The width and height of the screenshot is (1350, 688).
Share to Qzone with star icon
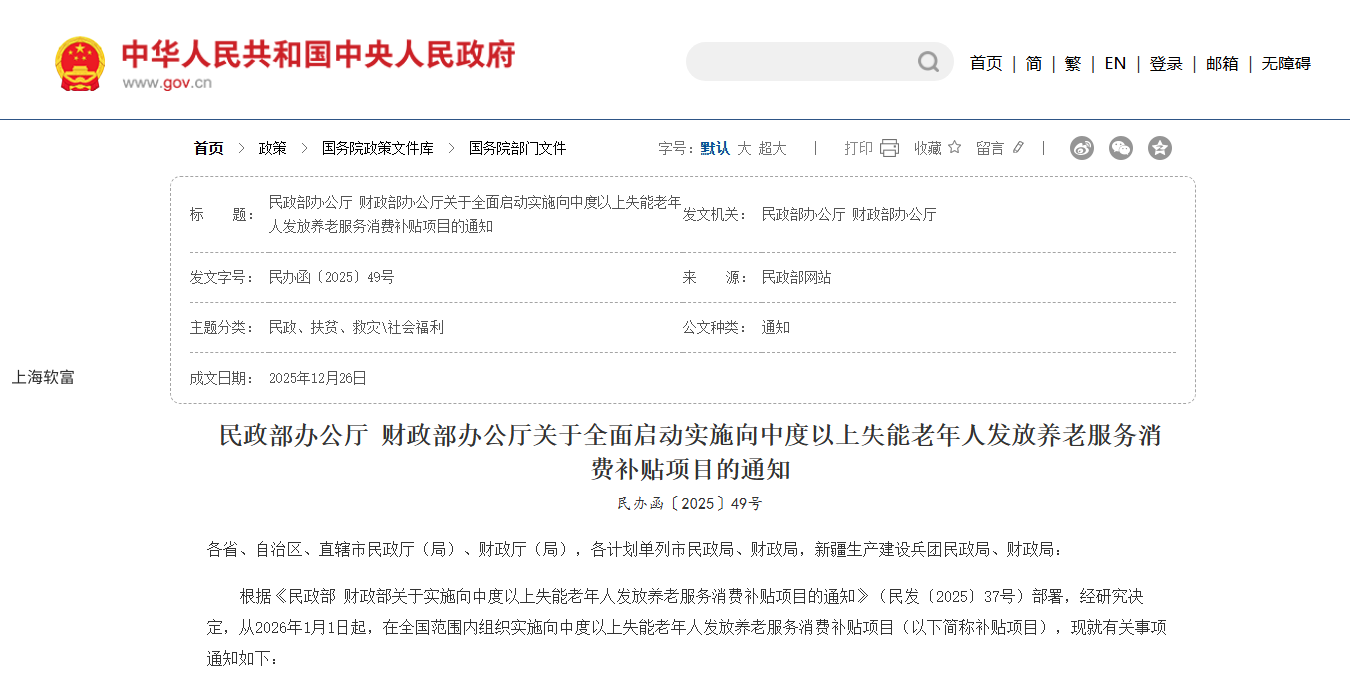click(x=1159, y=148)
